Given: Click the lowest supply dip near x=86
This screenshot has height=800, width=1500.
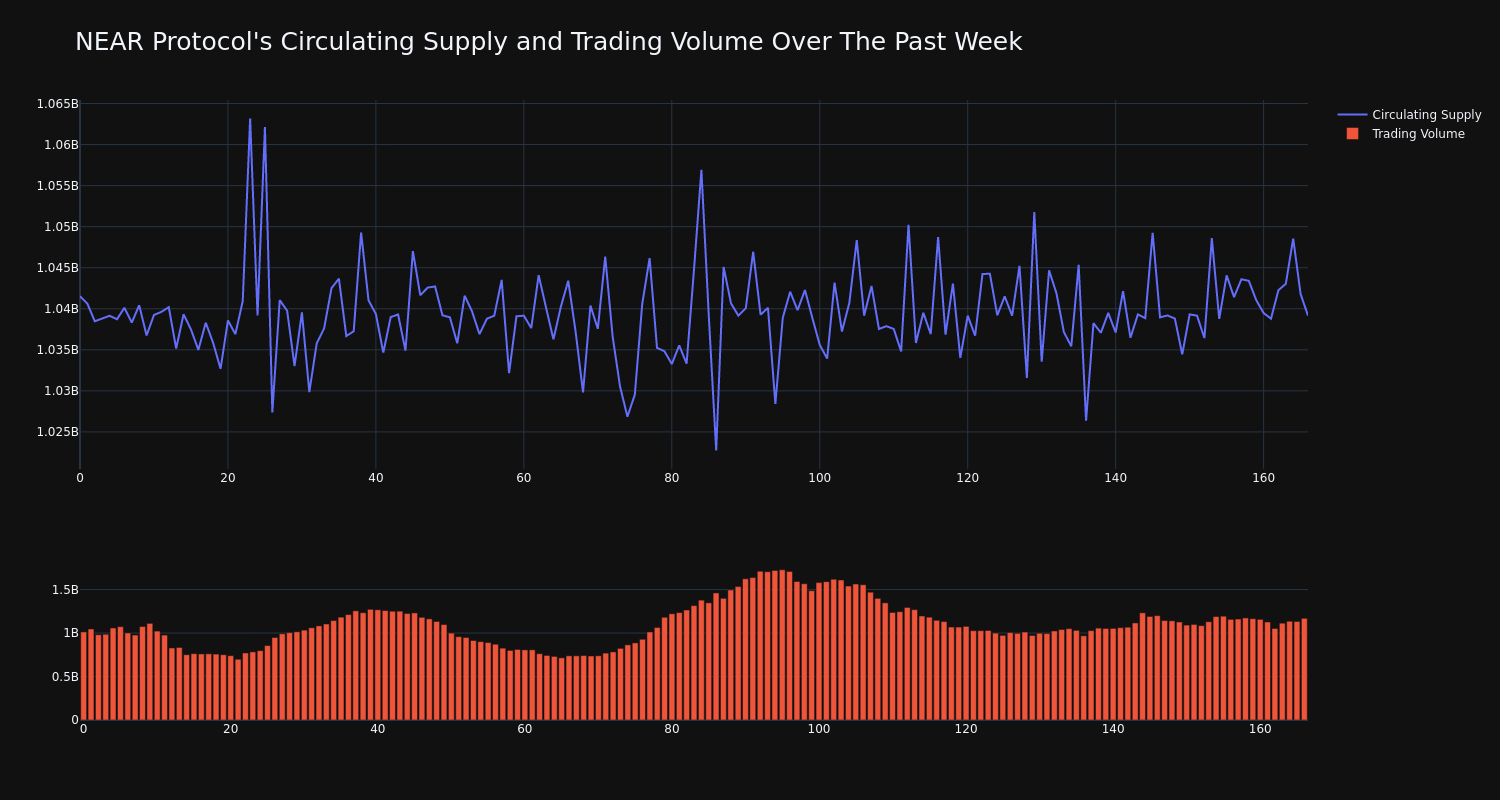Looking at the screenshot, I should pos(716,449).
